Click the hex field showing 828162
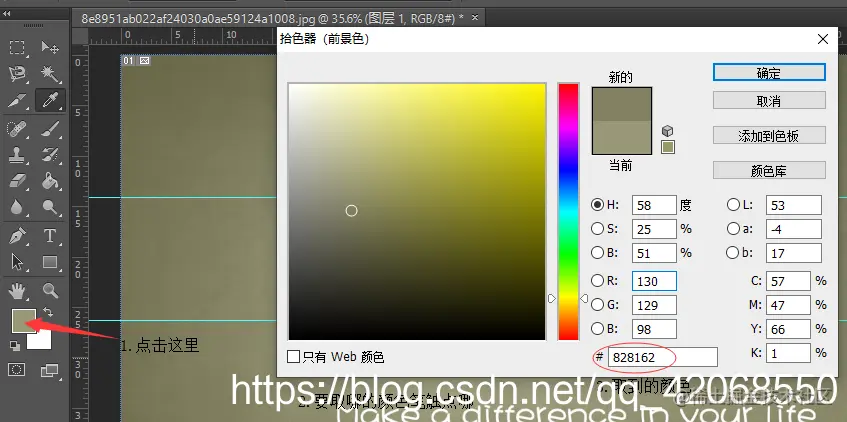 (663, 357)
